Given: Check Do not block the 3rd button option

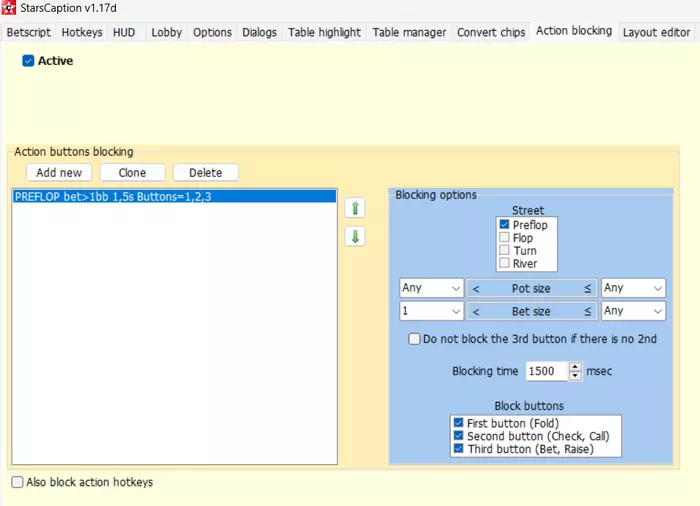Looking at the screenshot, I should (414, 339).
